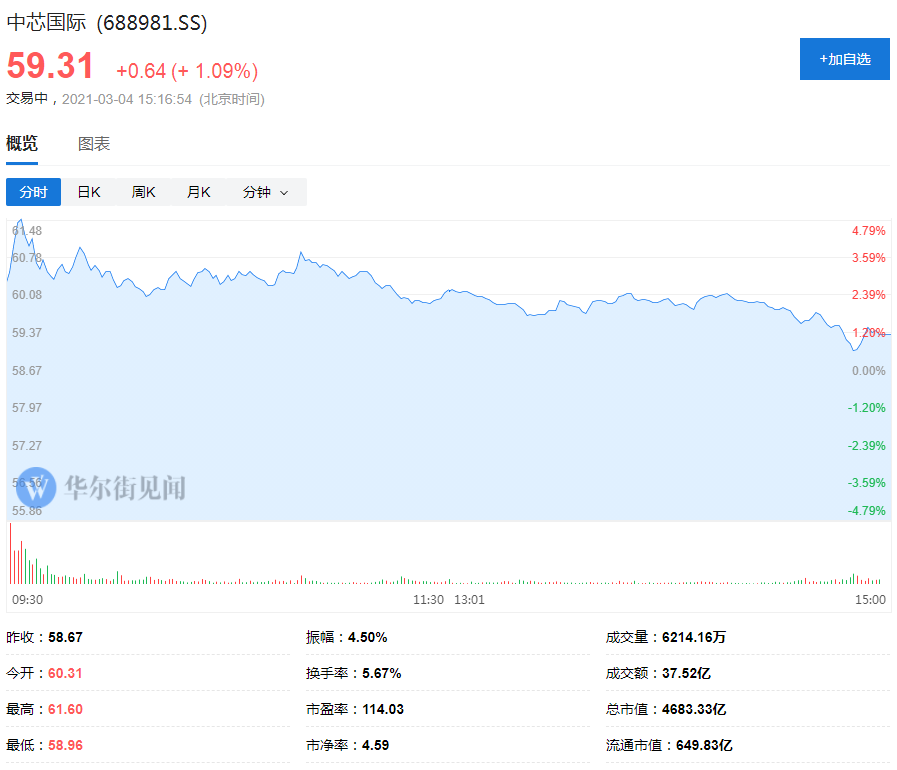Image resolution: width=897 pixels, height=770 pixels.
Task: Click the 最高 61.60 value
Action: tap(65, 709)
